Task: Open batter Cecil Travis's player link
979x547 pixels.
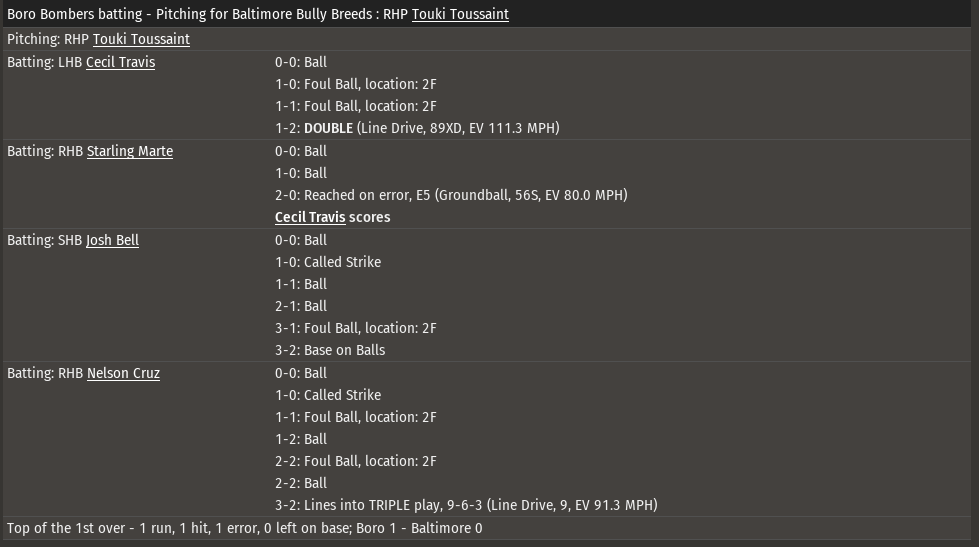Action: tap(120, 62)
